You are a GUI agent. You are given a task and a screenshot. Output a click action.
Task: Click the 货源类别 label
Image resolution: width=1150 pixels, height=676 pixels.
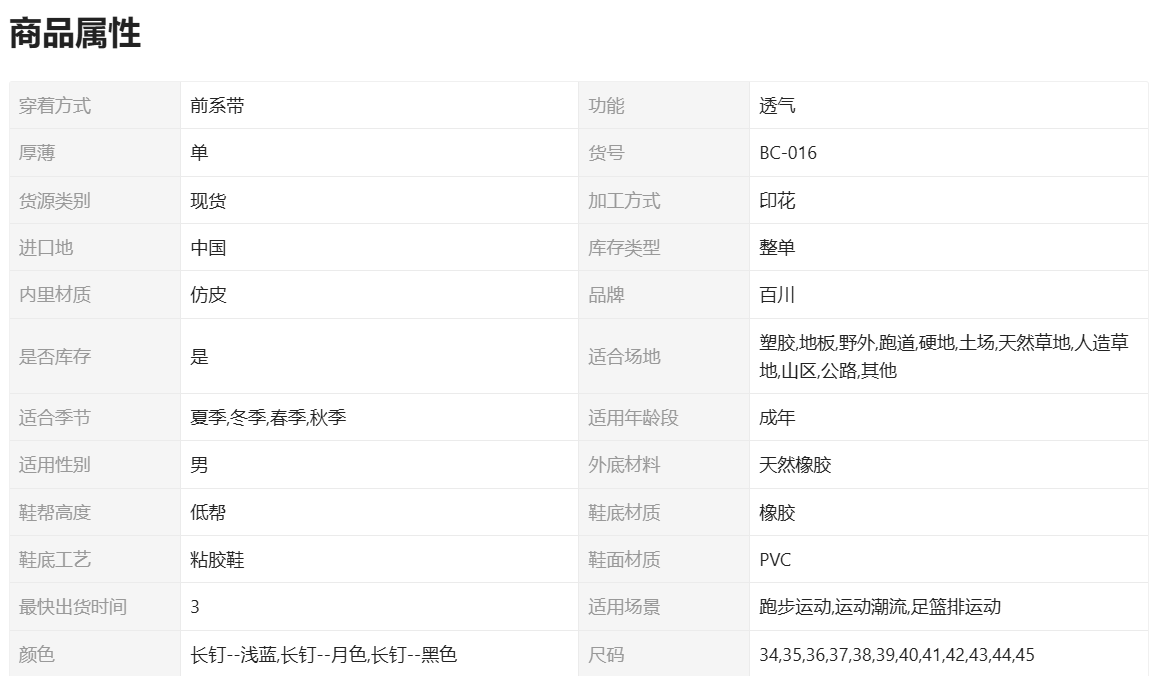(55, 201)
